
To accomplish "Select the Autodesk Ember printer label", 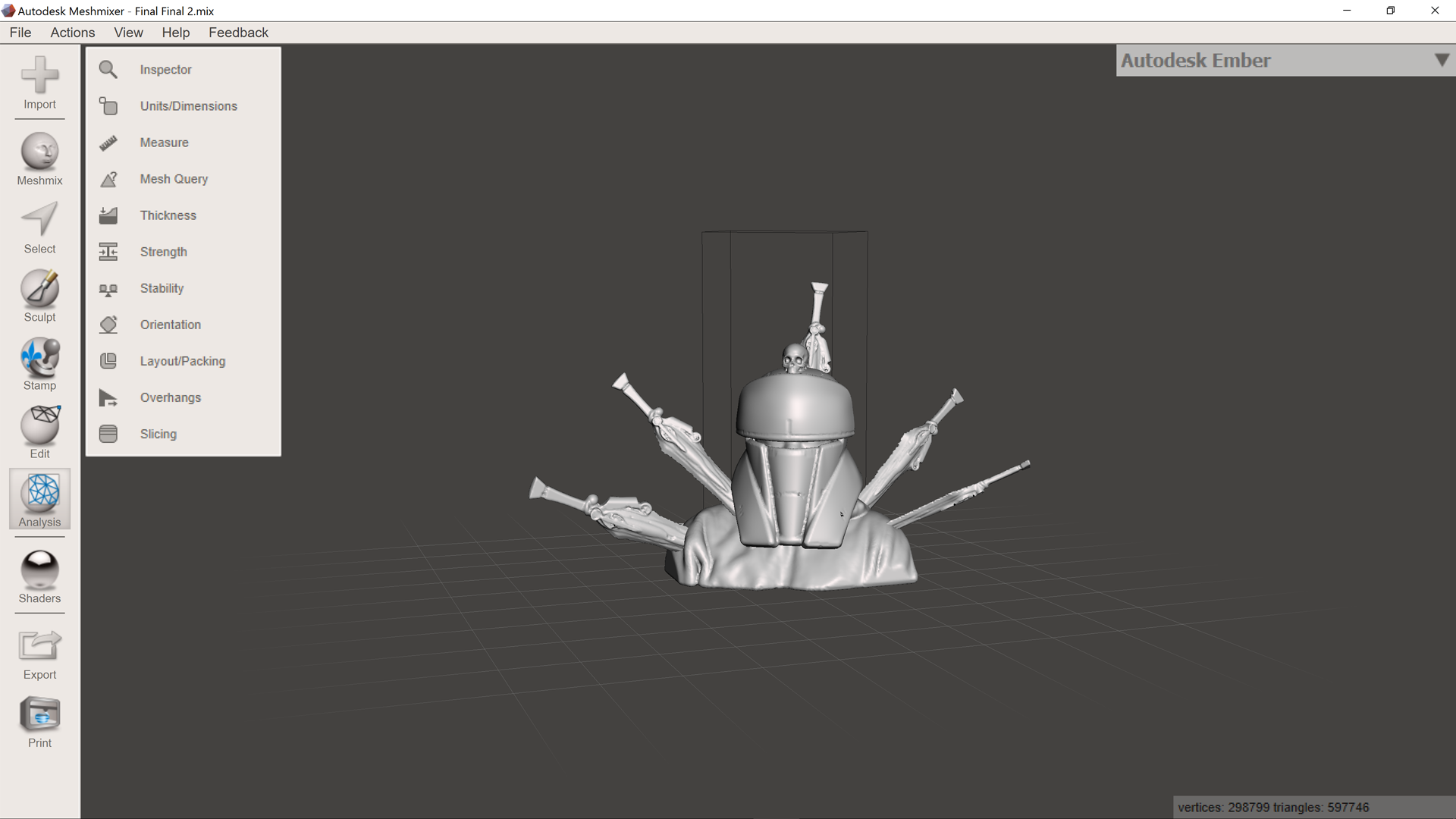I will 1195,61.
